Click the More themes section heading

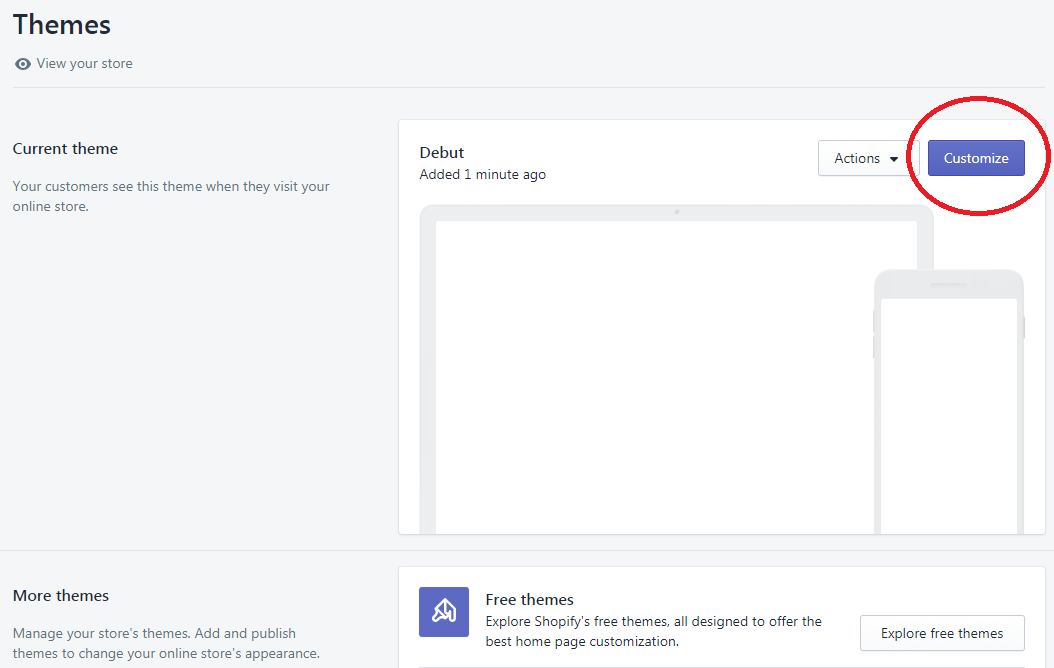[60, 595]
